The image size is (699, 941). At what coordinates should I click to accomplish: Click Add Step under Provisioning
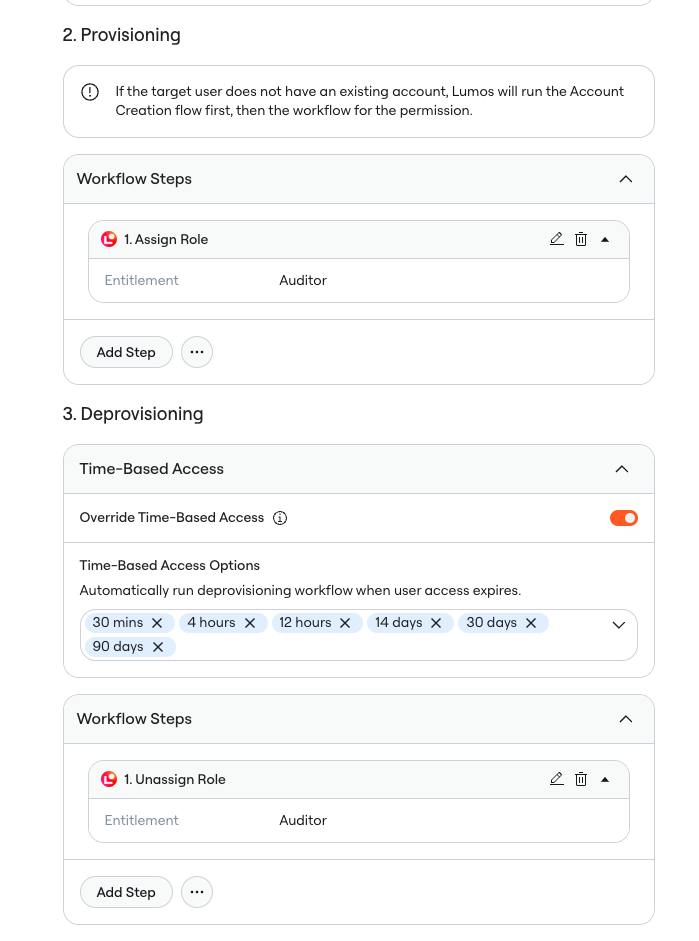pyautogui.click(x=126, y=352)
